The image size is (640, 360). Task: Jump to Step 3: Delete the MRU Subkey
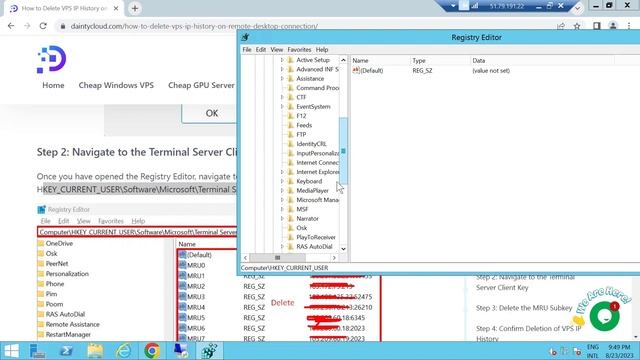coord(524,308)
